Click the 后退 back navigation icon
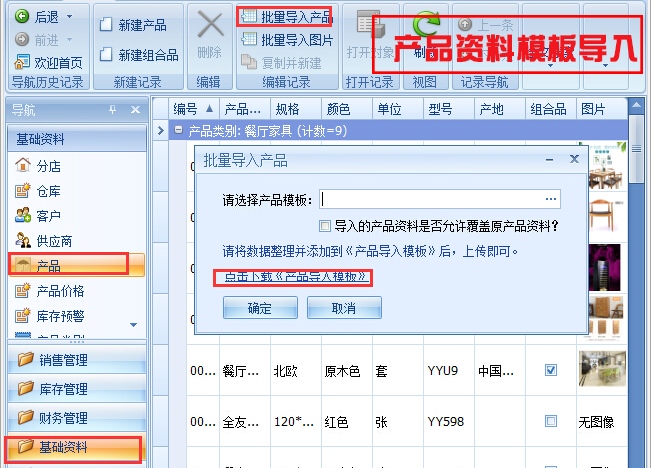Image resolution: width=651 pixels, height=468 pixels. pos(22,17)
